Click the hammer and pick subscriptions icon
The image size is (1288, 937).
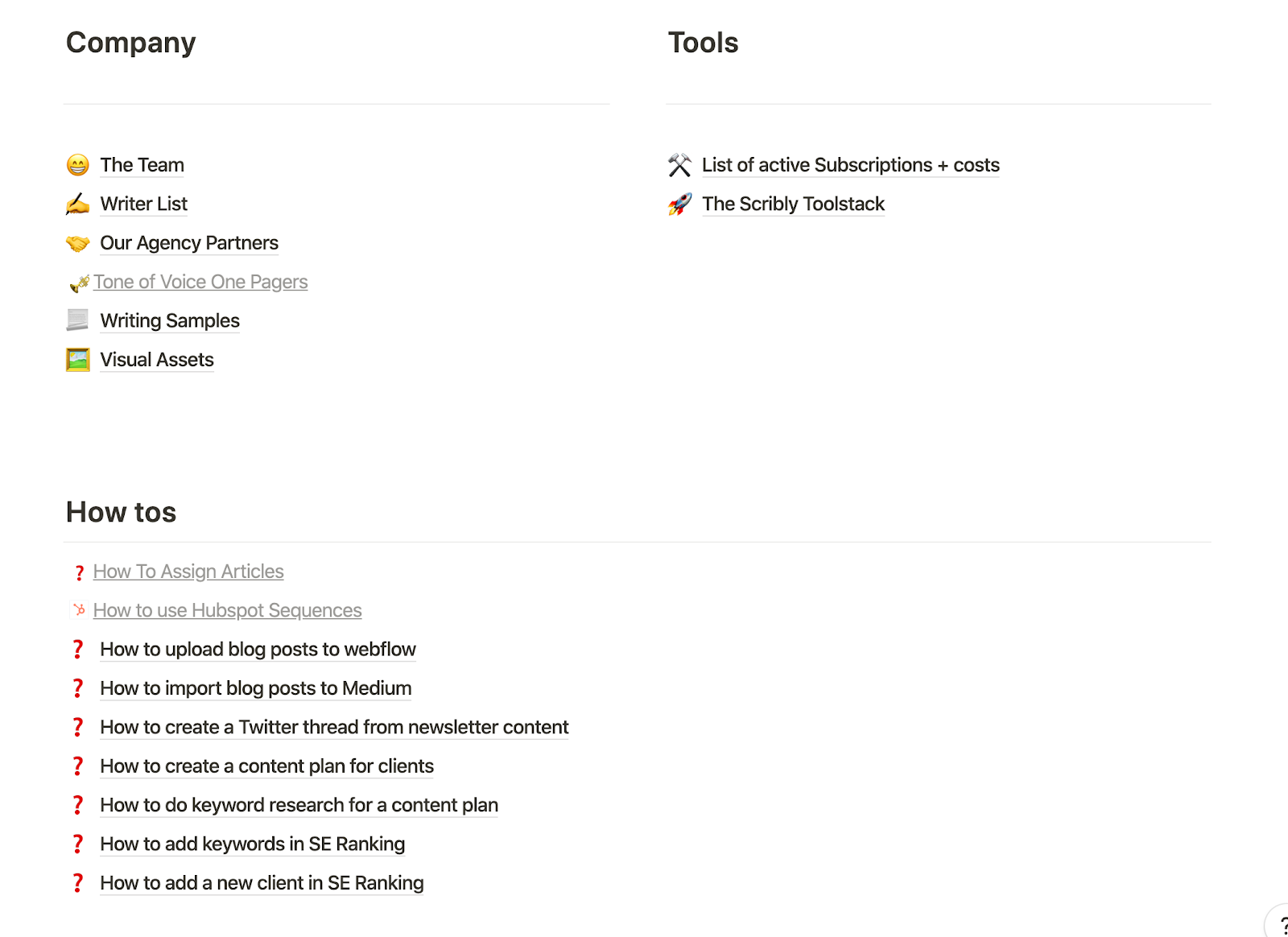[x=679, y=165]
